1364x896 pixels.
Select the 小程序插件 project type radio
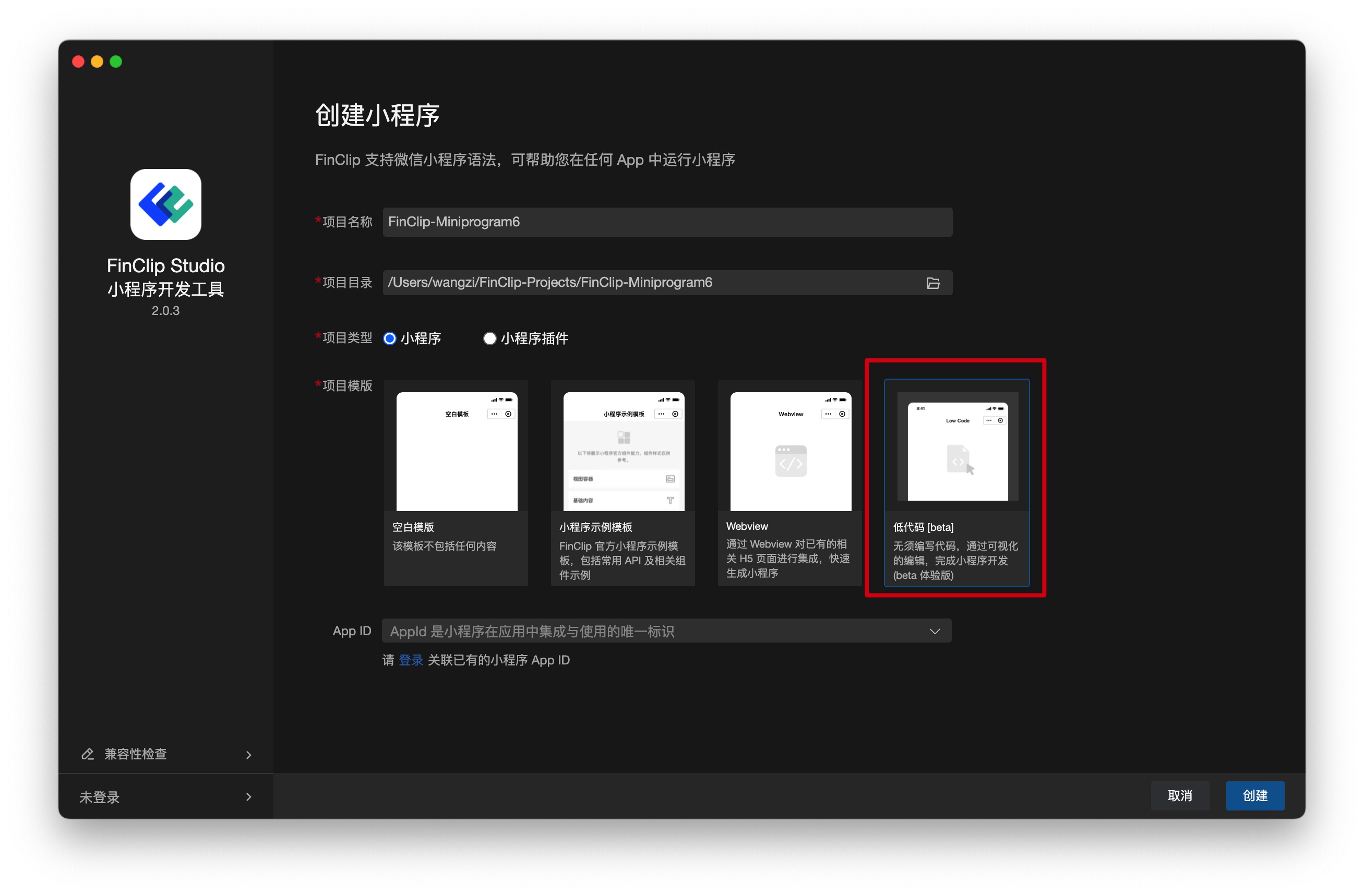point(489,338)
